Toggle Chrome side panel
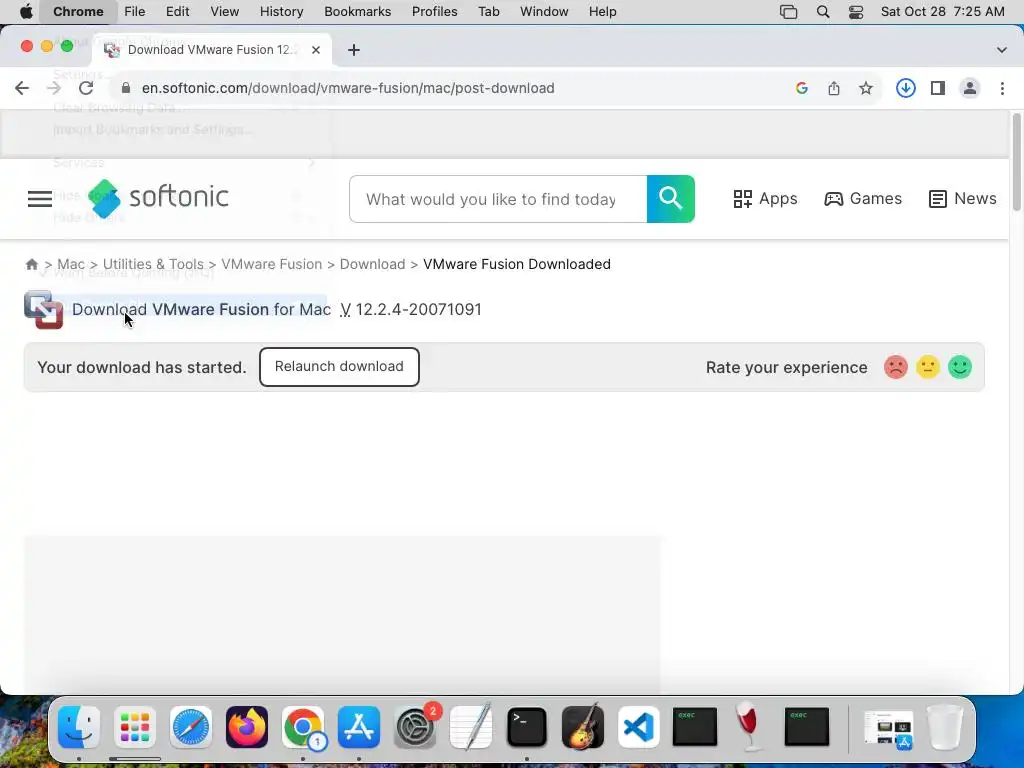 click(938, 88)
